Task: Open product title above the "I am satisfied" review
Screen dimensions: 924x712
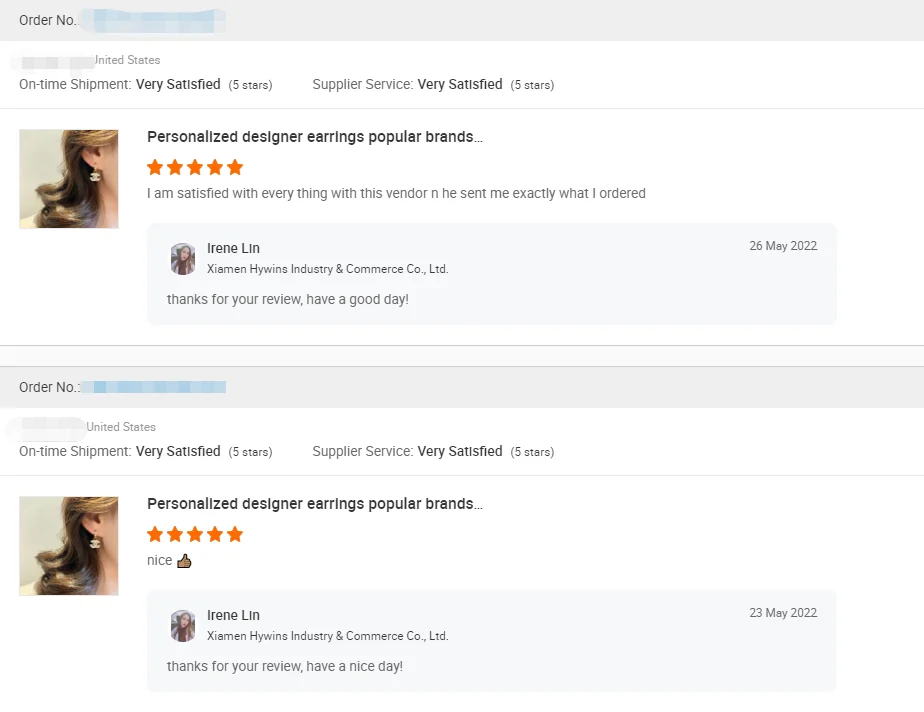Action: click(314, 137)
